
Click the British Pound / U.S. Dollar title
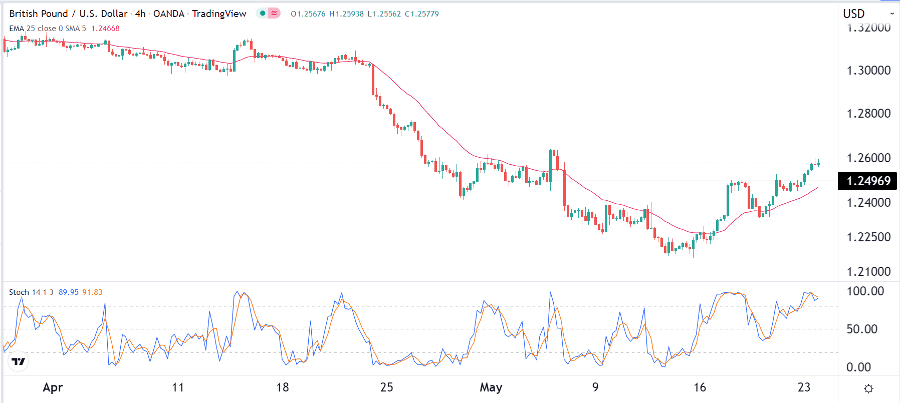tap(68, 13)
